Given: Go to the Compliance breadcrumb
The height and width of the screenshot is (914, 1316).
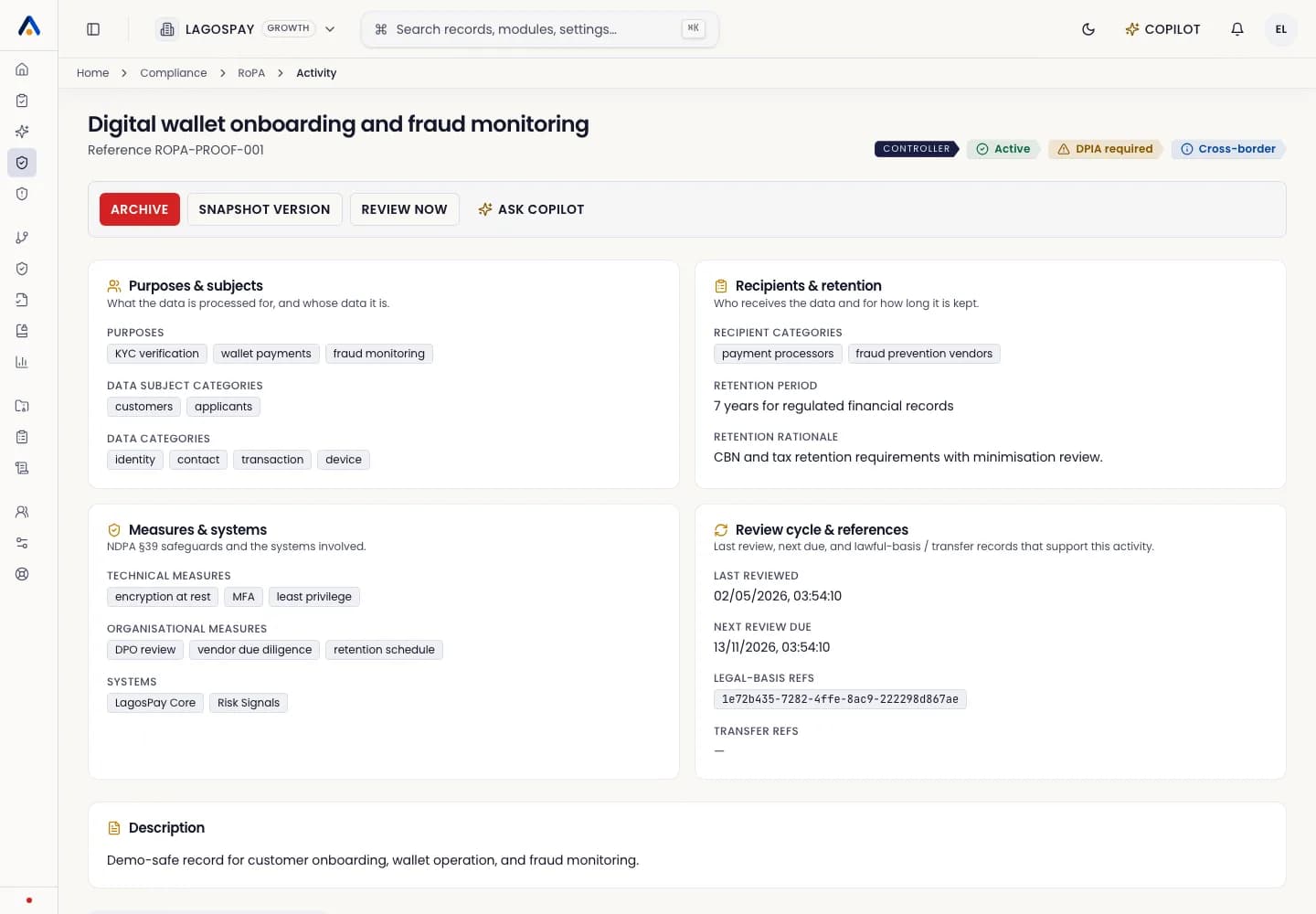Looking at the screenshot, I should [x=174, y=73].
